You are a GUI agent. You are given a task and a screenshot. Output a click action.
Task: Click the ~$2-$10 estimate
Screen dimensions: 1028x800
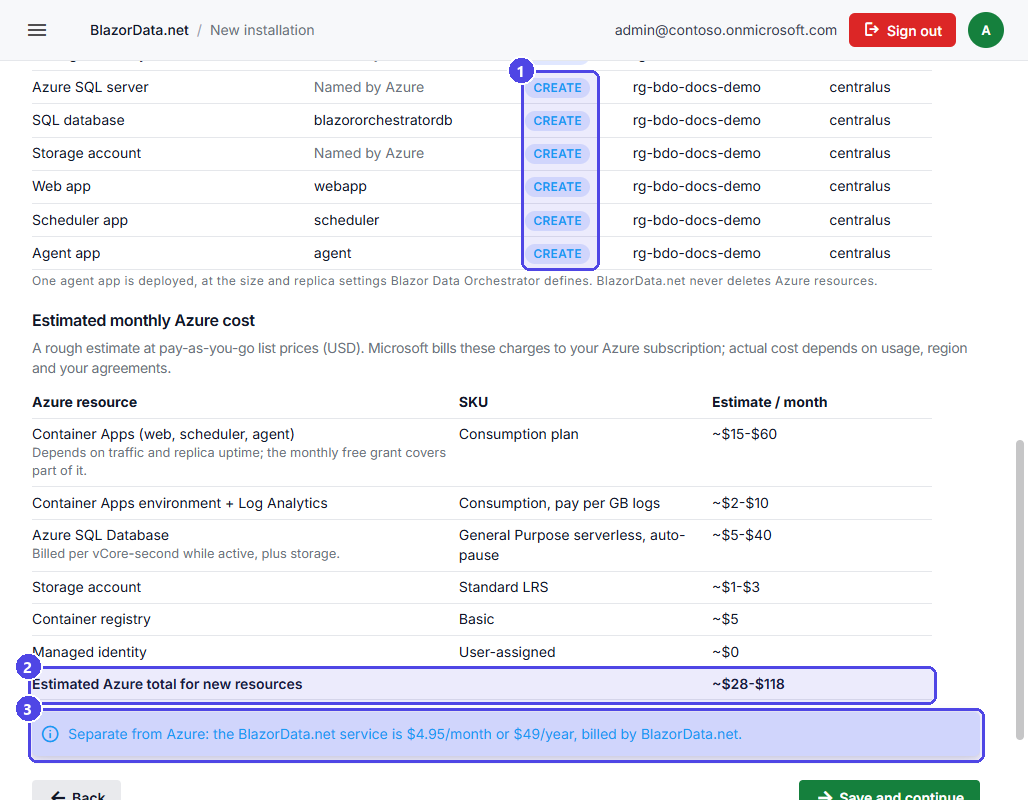tap(740, 503)
